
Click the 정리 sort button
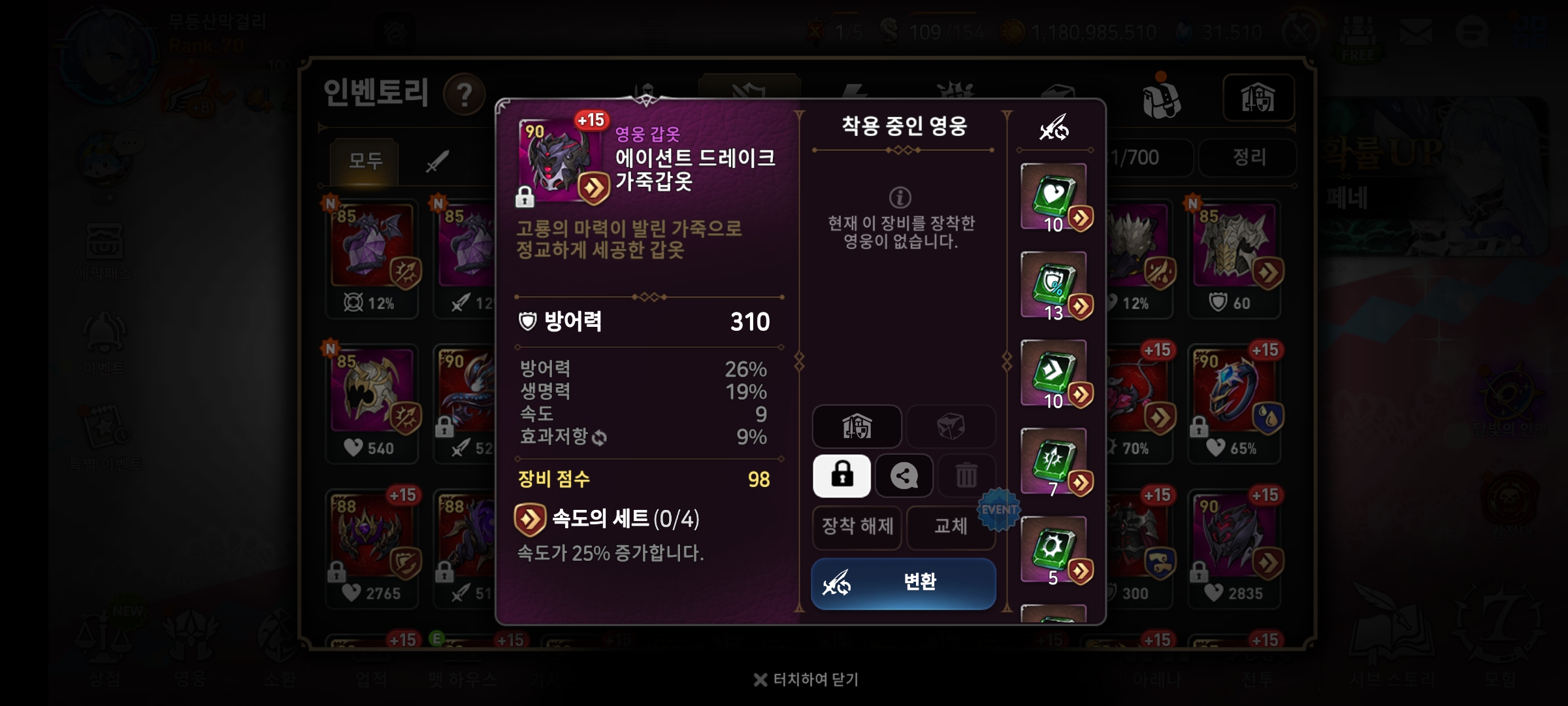1249,158
